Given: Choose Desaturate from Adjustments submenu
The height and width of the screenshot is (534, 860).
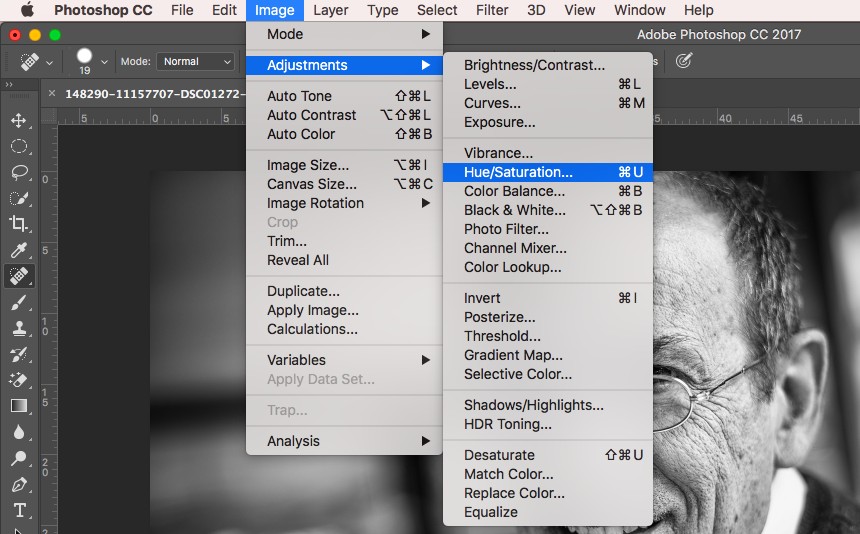Looking at the screenshot, I should coord(548,455).
